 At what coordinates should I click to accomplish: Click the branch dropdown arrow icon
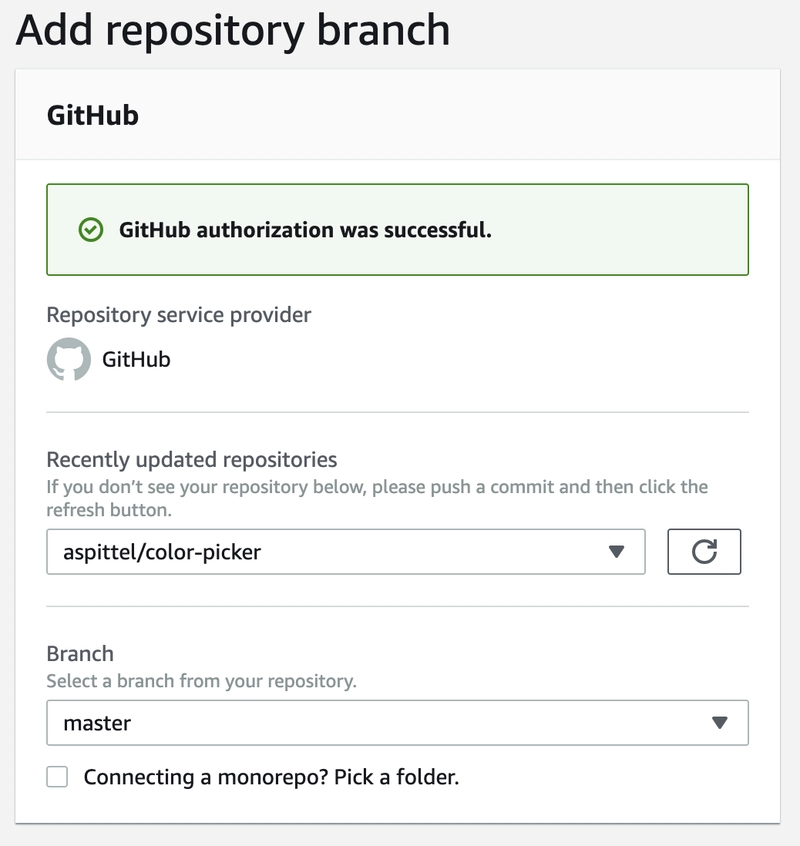point(720,722)
